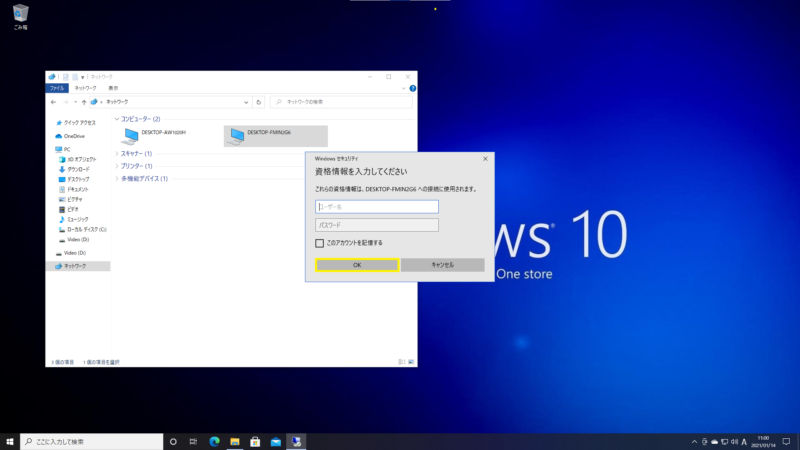The height and width of the screenshot is (450, 800).
Task: Open File Explorer taskbar icon
Action: [x=235, y=442]
